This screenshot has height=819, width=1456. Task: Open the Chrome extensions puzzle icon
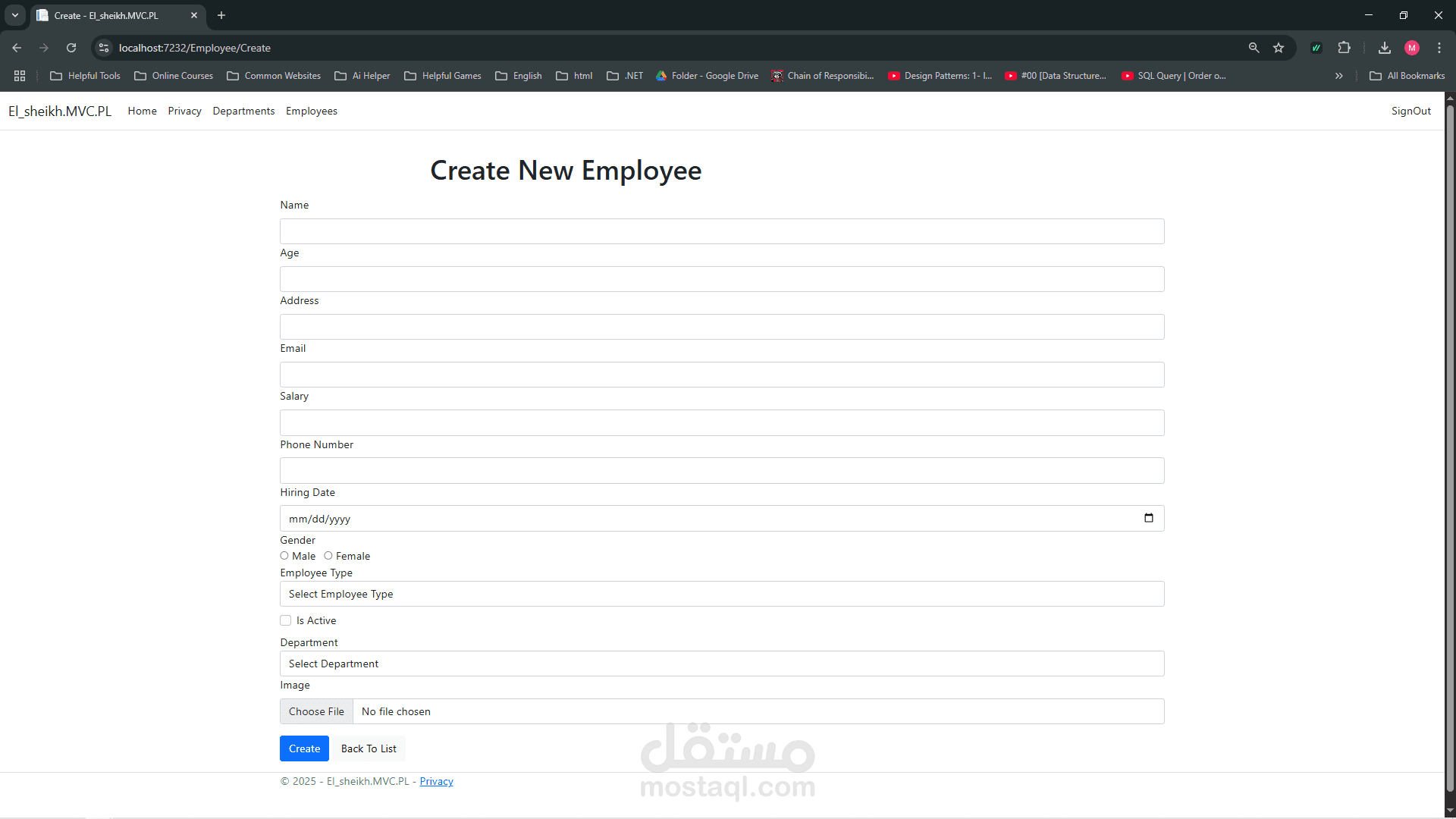[x=1344, y=48]
